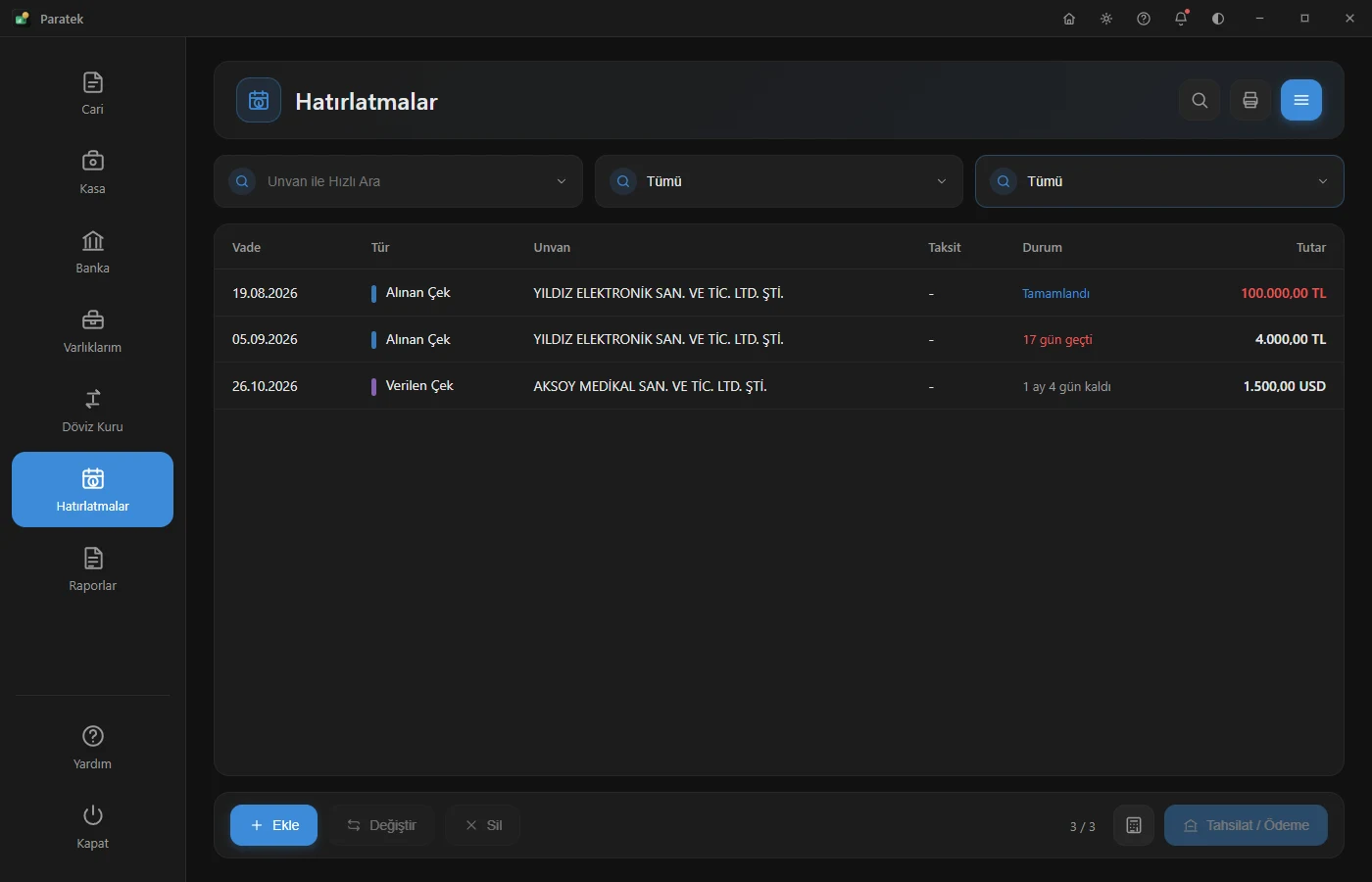Image resolution: width=1372 pixels, height=882 pixels.
Task: Click the Durum column header
Action: tap(1042, 248)
